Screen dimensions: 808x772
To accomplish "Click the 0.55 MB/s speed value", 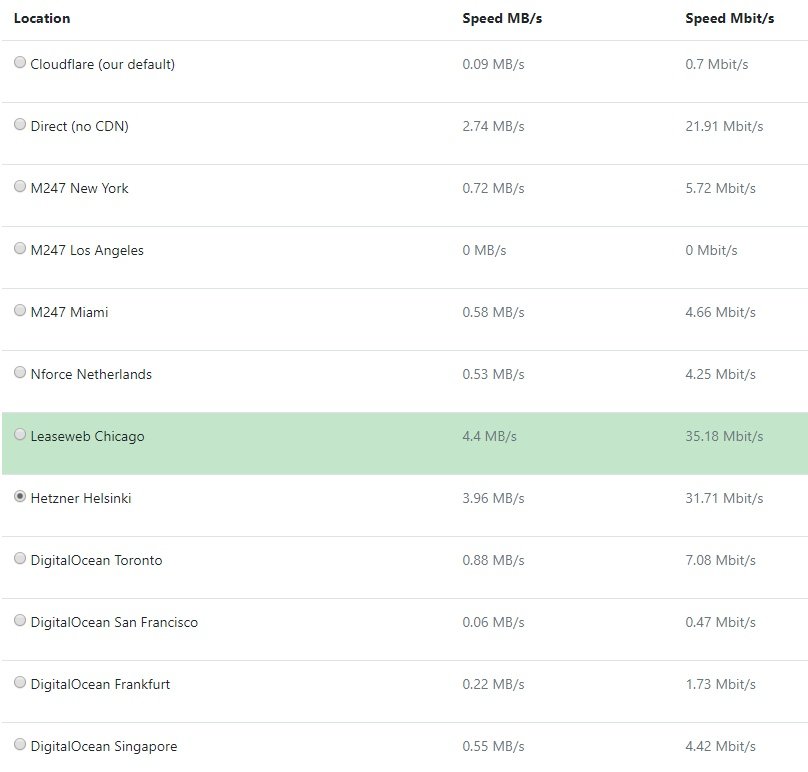I will 494,746.
